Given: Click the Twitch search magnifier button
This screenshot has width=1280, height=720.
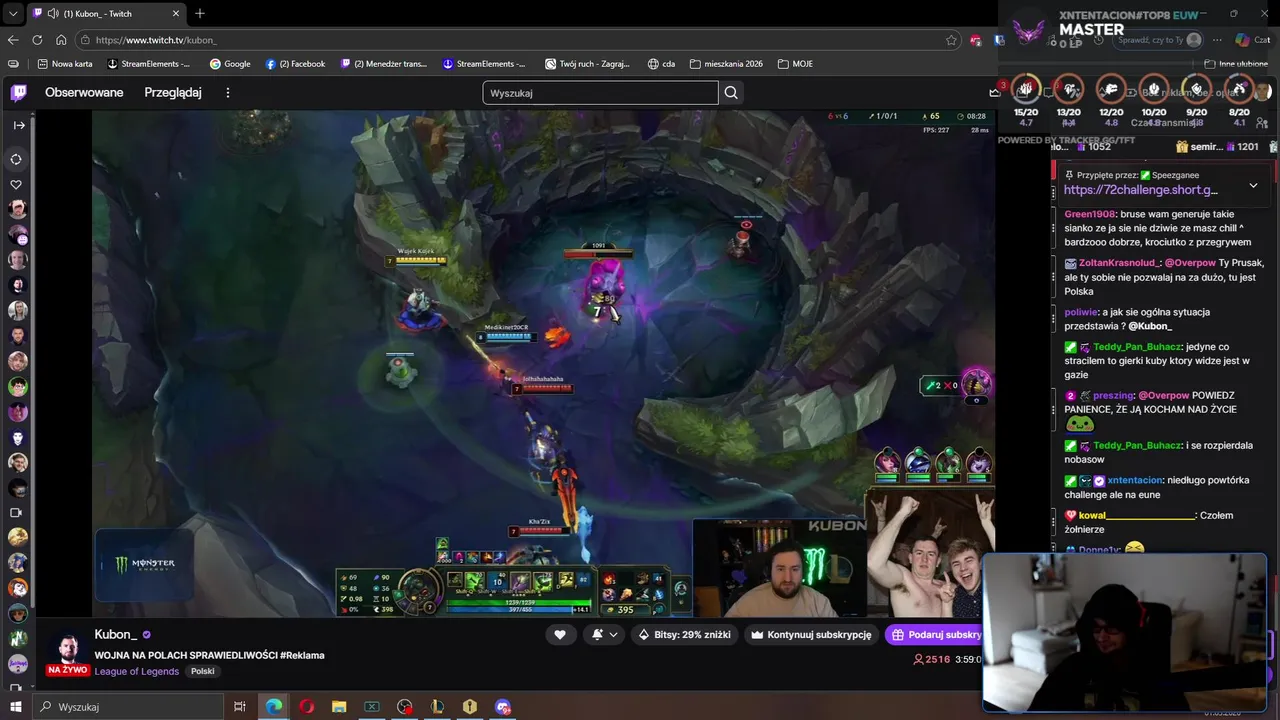Looking at the screenshot, I should (731, 93).
